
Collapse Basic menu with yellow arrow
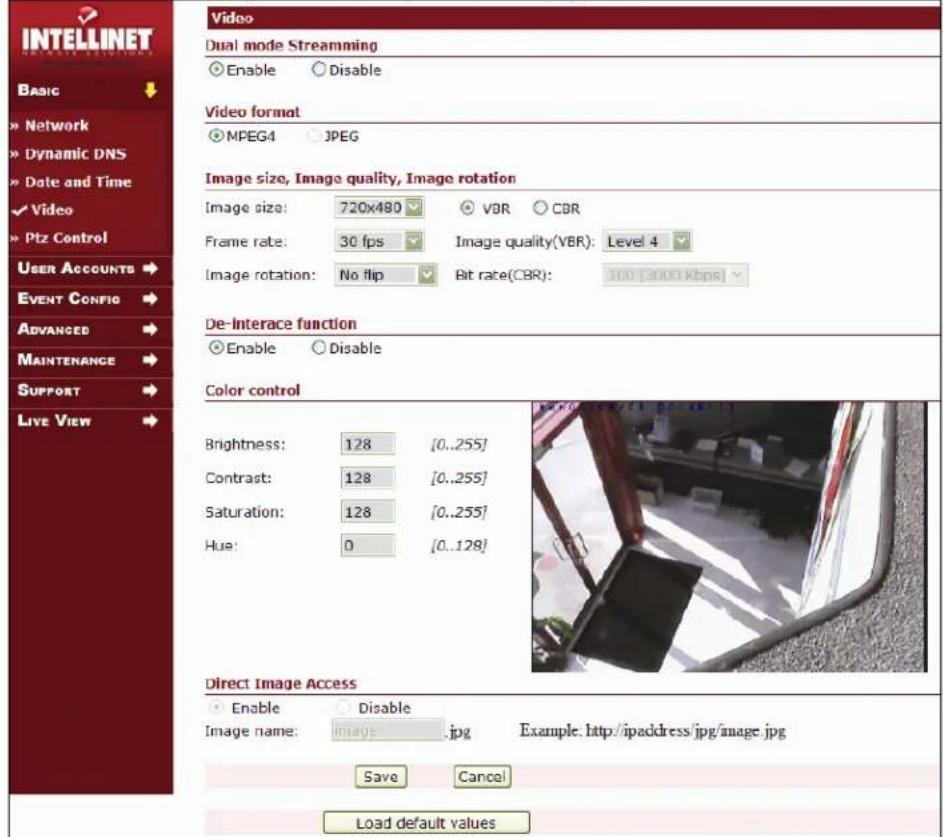[x=150, y=90]
